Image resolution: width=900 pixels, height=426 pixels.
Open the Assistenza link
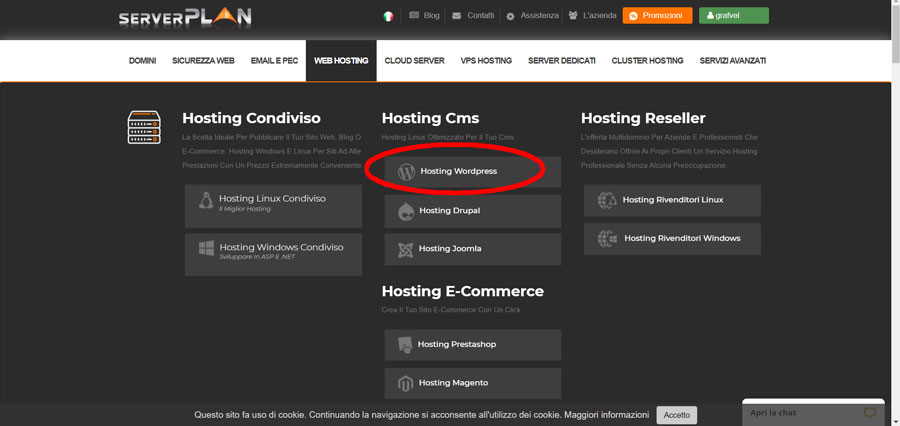[x=540, y=16]
